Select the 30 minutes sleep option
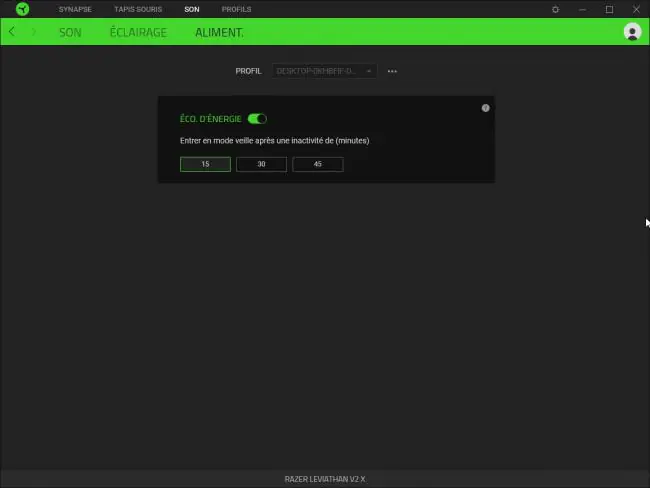The image size is (650, 488). tap(261, 164)
